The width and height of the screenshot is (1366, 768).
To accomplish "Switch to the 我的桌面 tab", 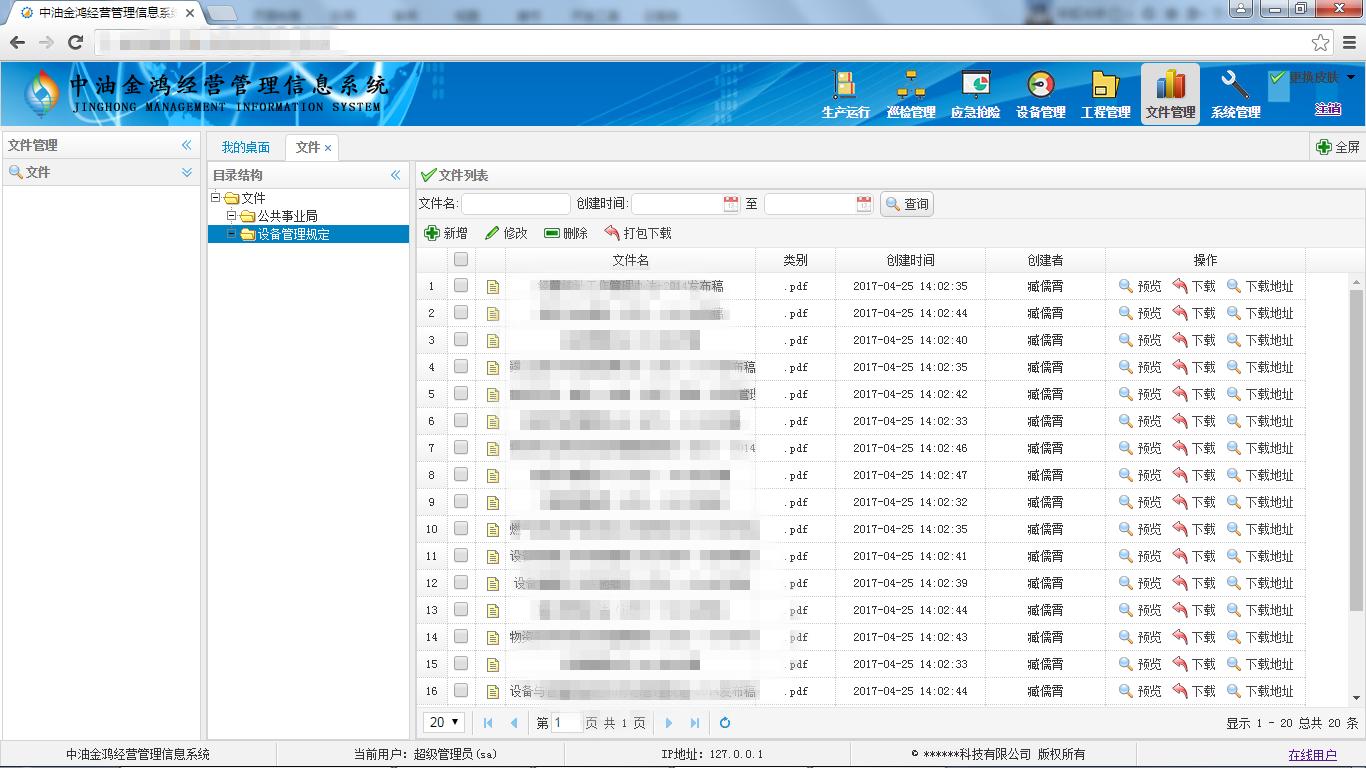I will click(x=245, y=147).
